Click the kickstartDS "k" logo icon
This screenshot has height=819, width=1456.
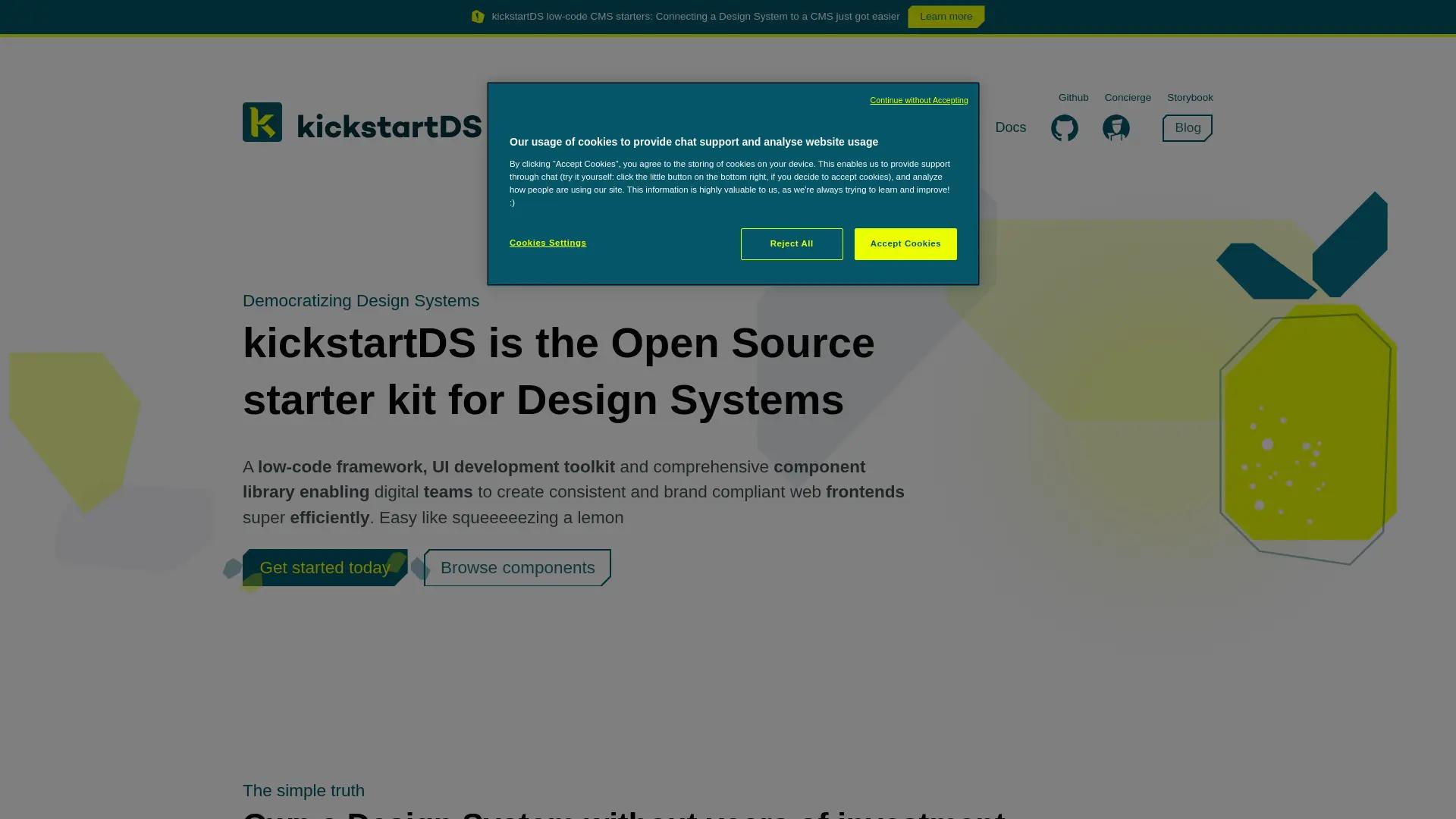pos(262,121)
